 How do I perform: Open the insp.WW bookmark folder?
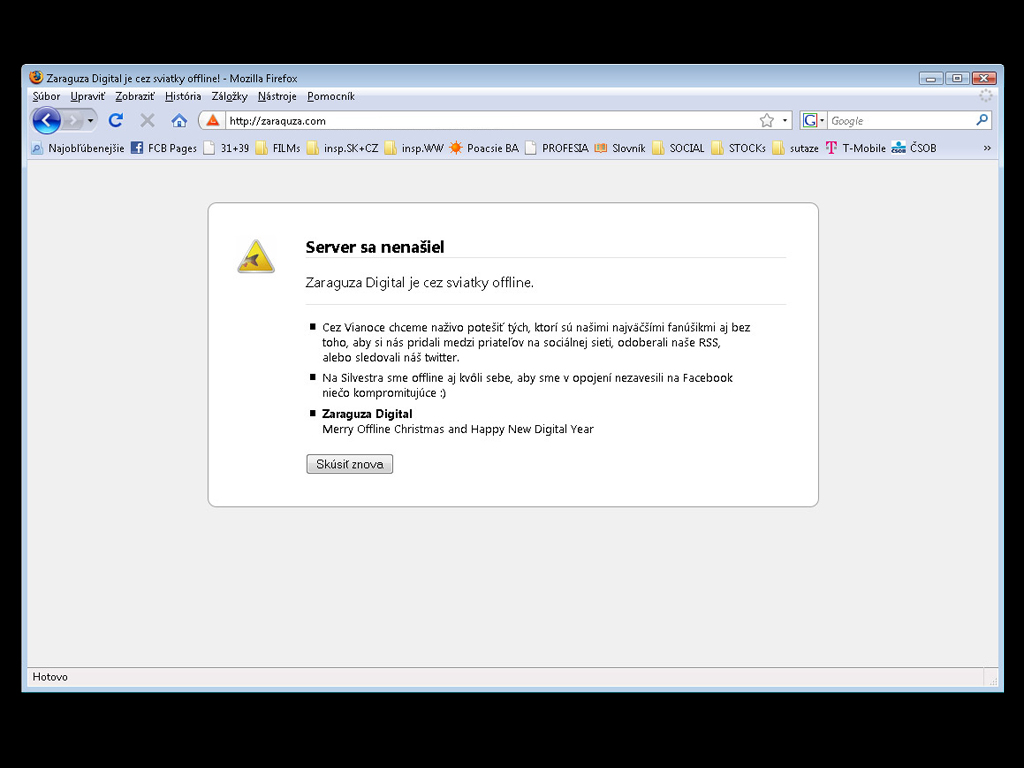[x=414, y=148]
